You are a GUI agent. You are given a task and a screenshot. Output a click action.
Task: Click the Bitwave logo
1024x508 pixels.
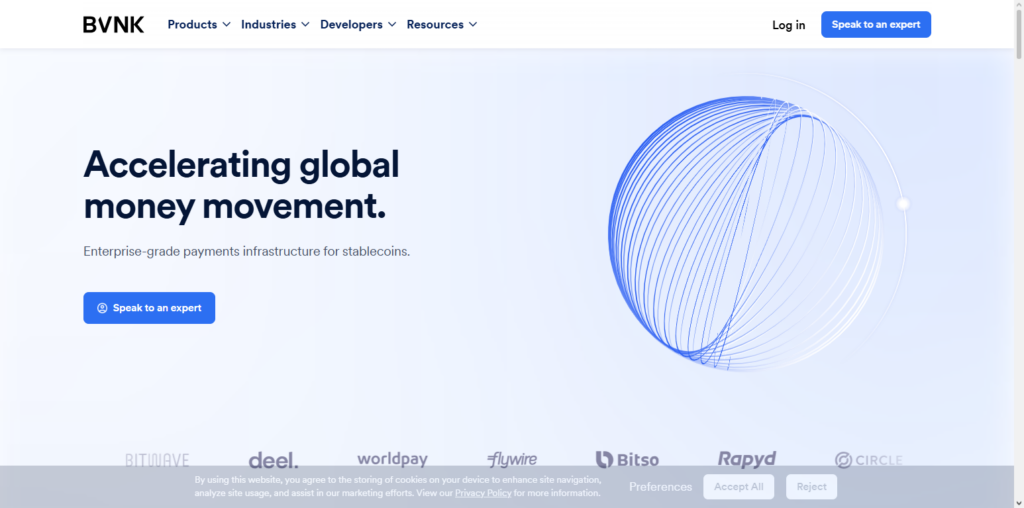157,460
